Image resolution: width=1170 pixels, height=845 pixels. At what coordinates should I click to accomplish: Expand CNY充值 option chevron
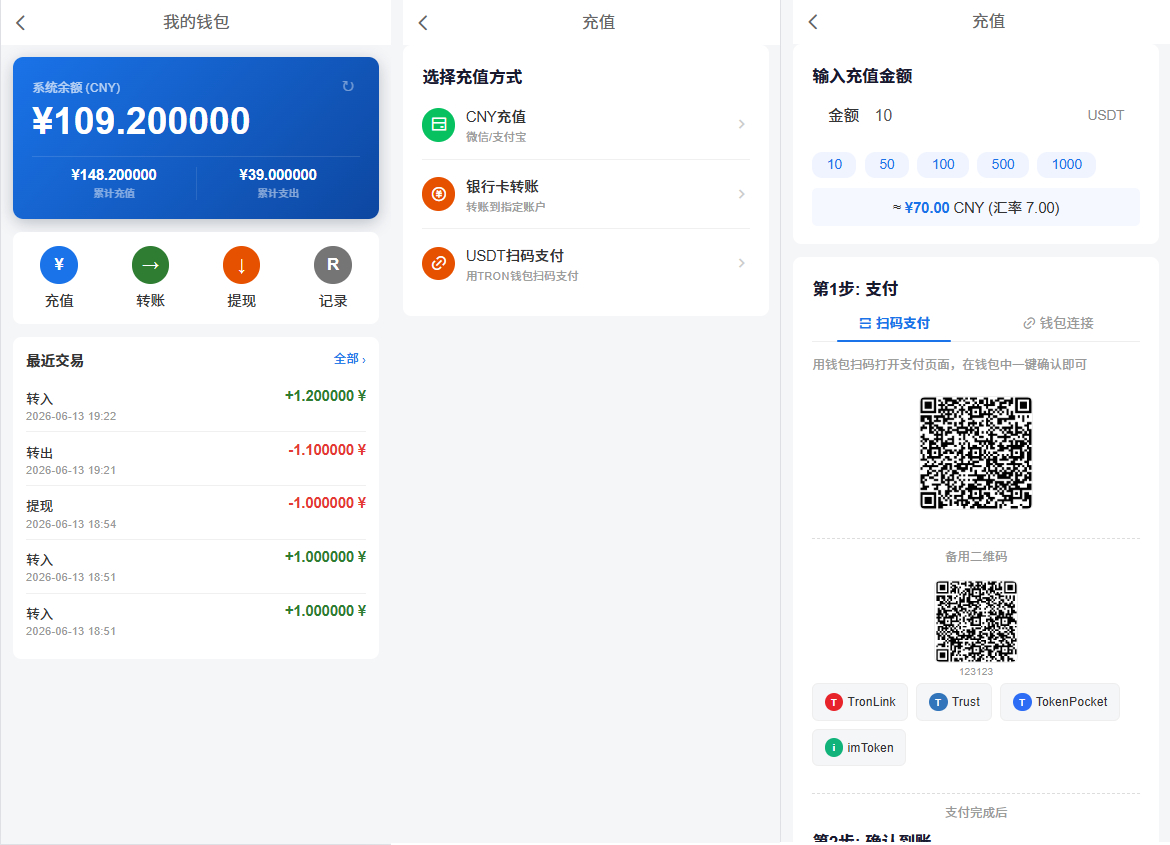tap(742, 125)
